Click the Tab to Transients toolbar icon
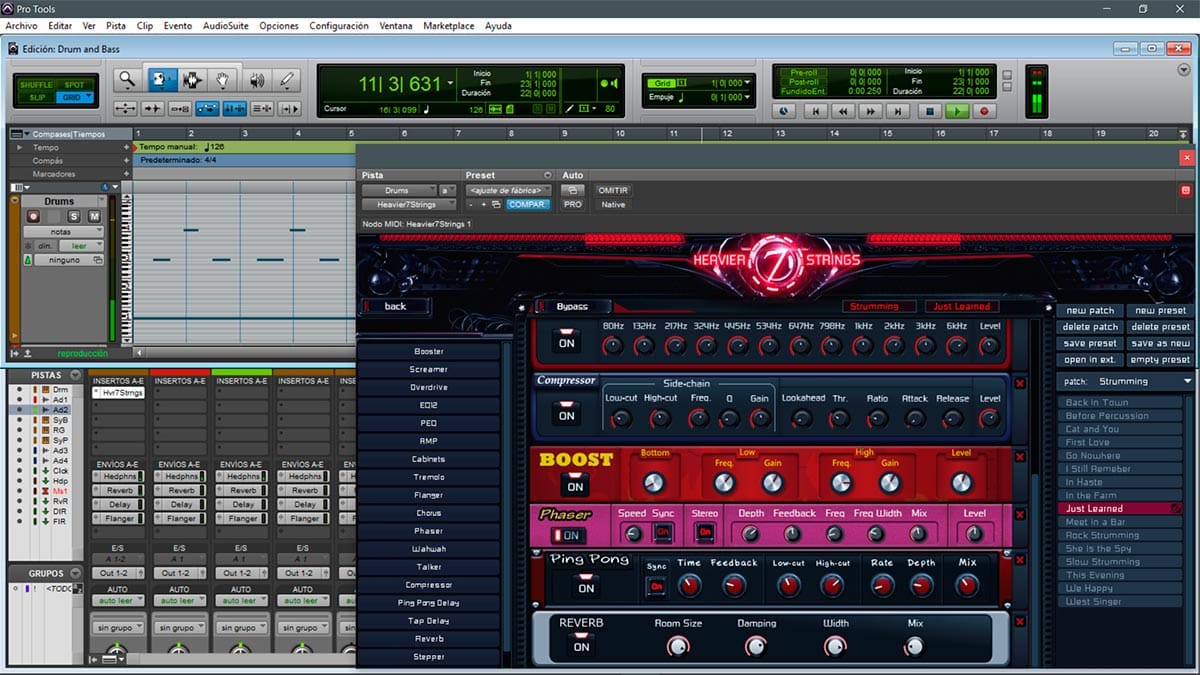Image resolution: width=1200 pixels, height=675 pixels. tap(153, 109)
